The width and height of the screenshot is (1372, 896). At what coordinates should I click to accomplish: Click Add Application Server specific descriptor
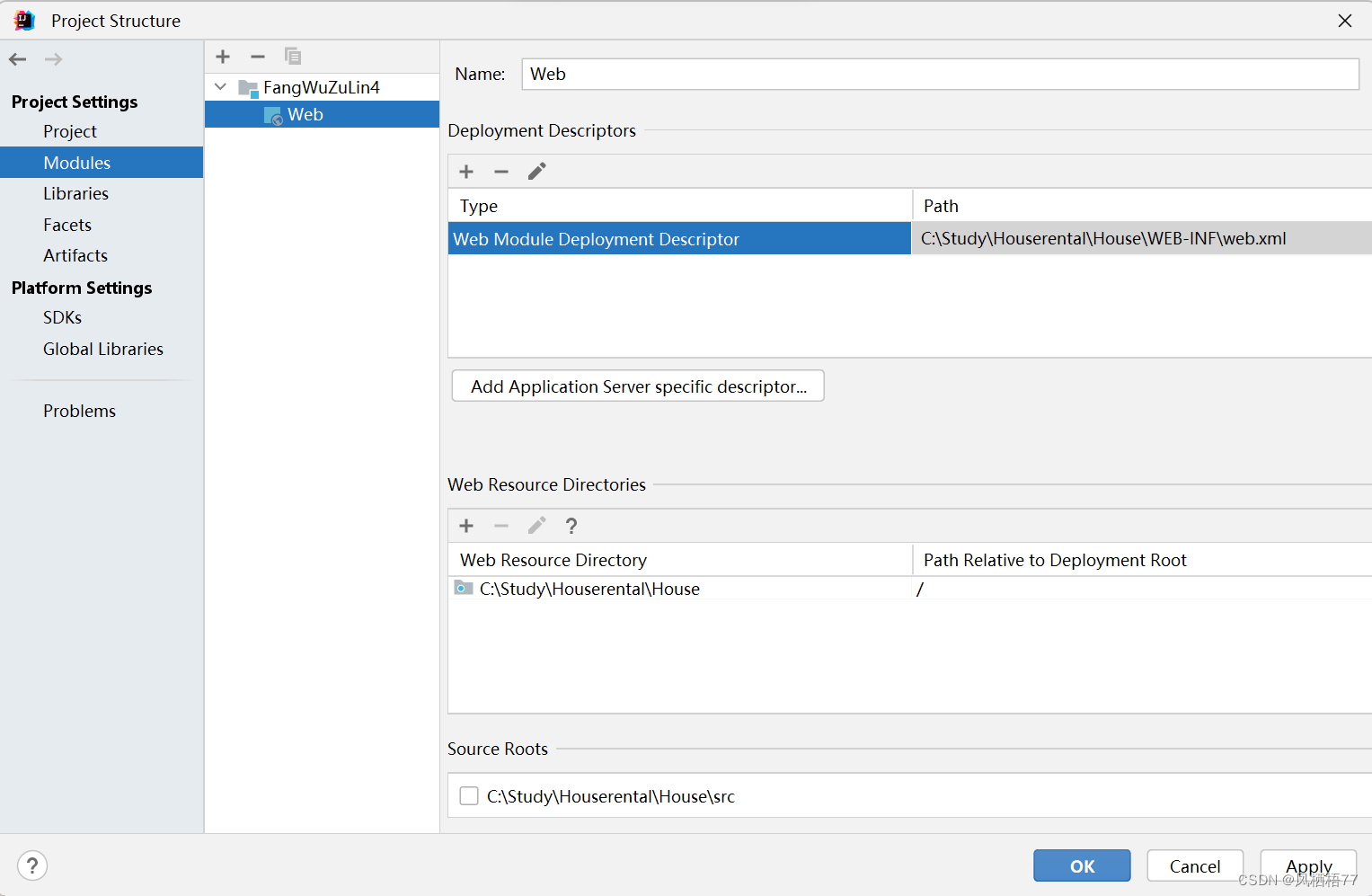[x=637, y=386]
